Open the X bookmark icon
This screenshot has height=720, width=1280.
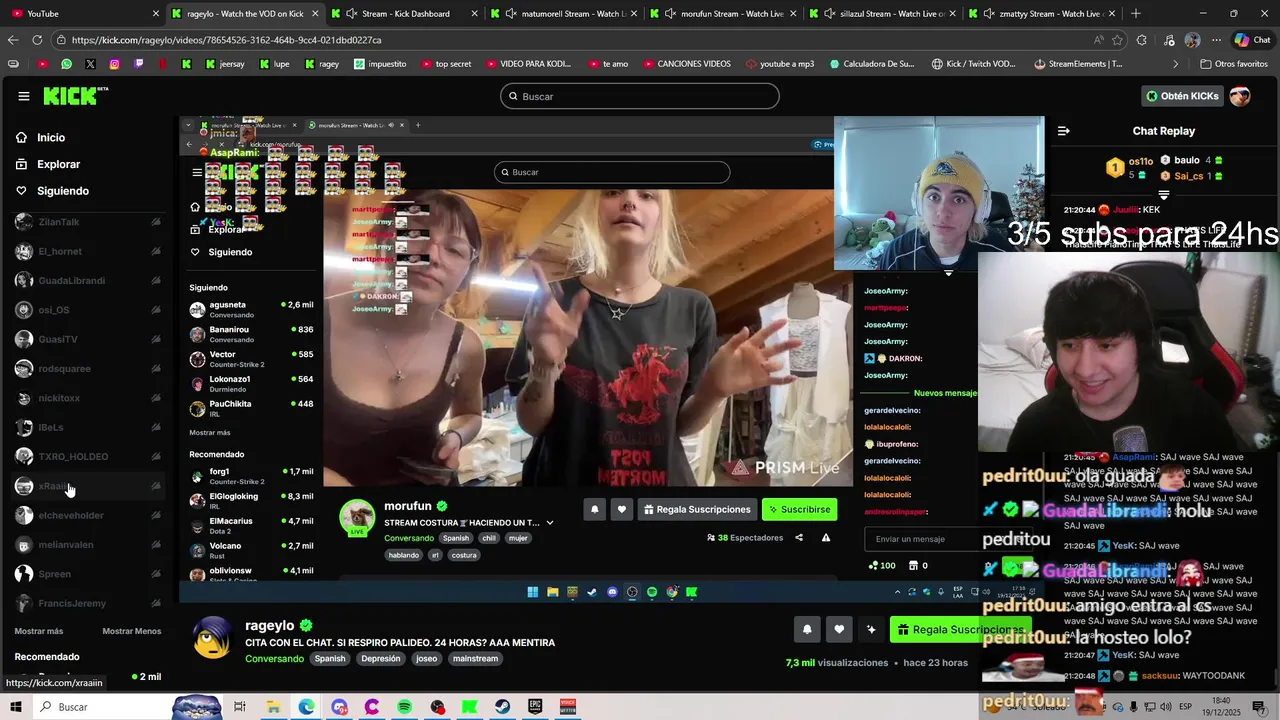(90, 63)
